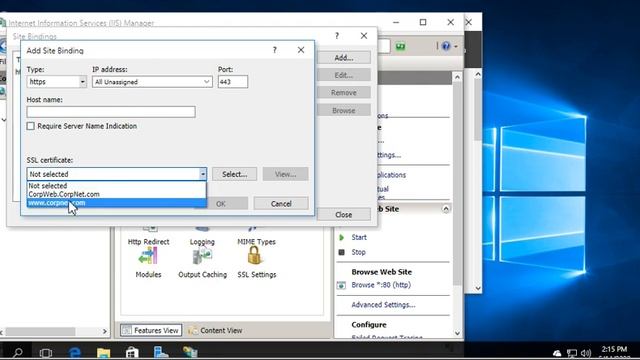
Task: Click Cancel in Add Site Binding
Action: (x=281, y=204)
